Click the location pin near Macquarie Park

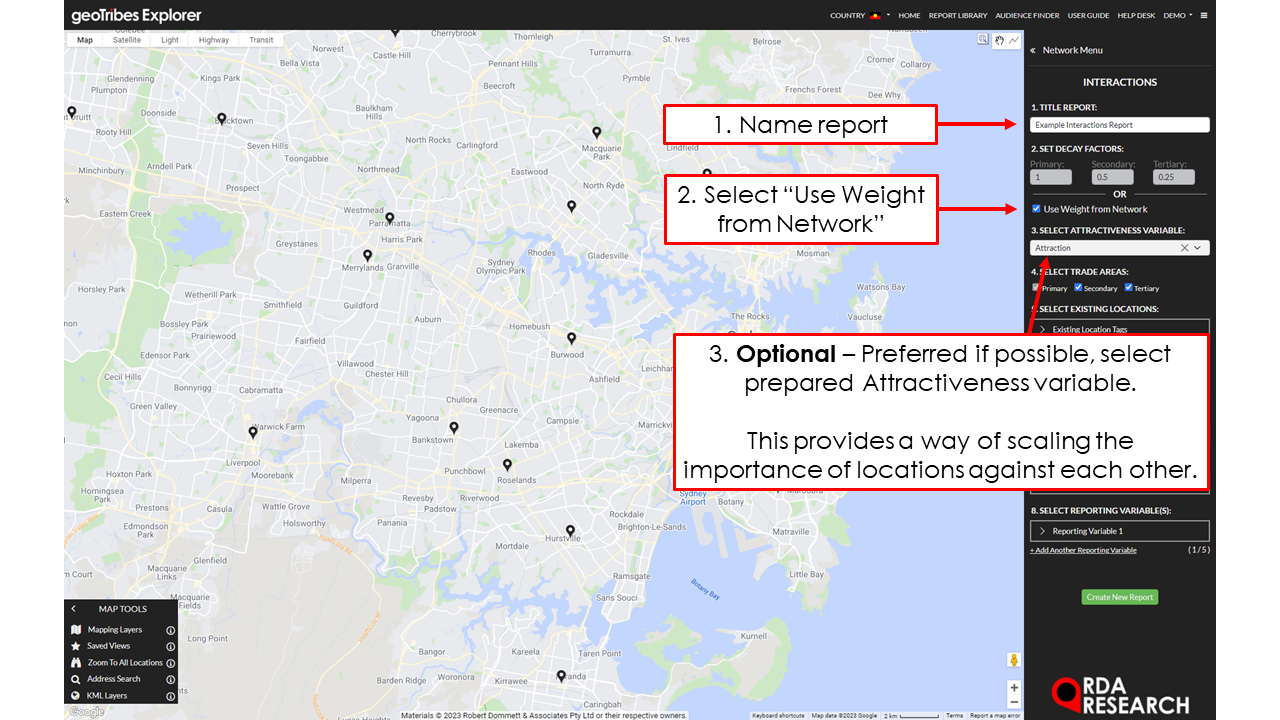pyautogui.click(x=596, y=132)
